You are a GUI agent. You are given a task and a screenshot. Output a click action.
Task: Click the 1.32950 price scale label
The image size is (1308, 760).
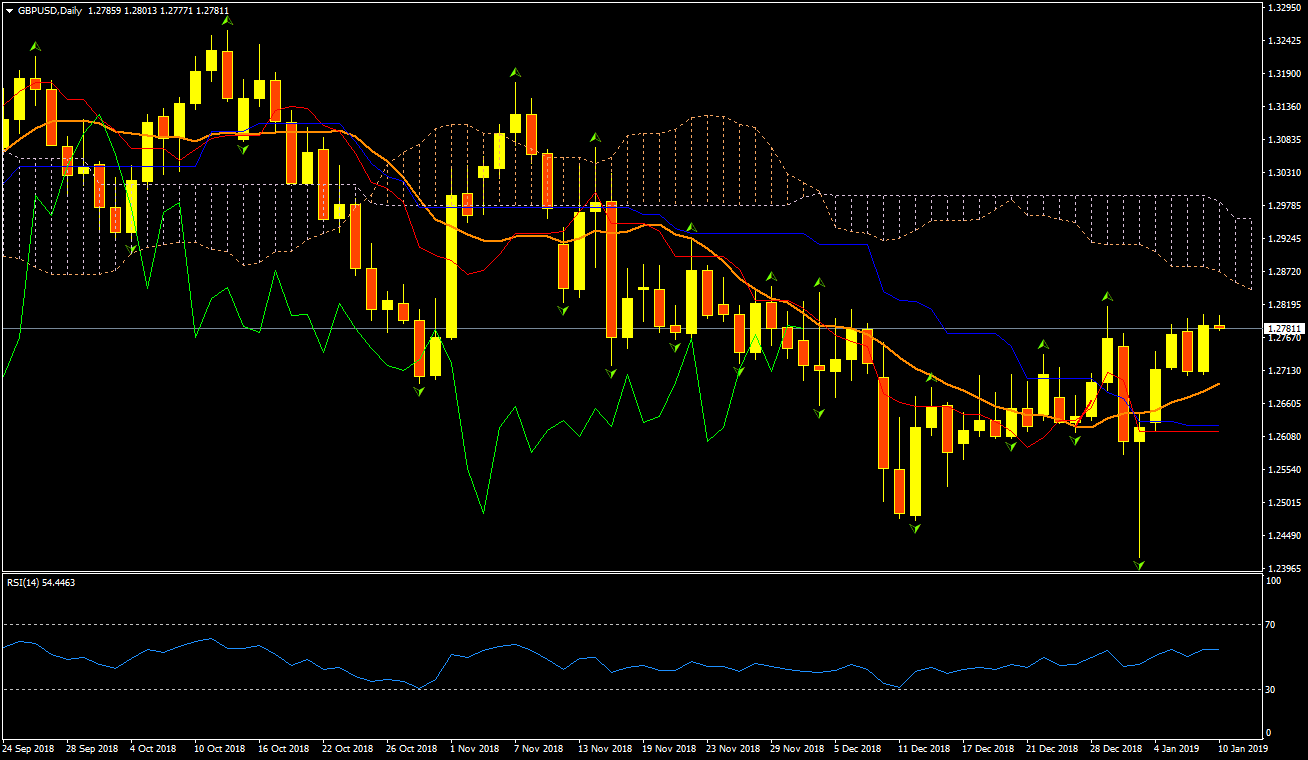tap(1282, 8)
